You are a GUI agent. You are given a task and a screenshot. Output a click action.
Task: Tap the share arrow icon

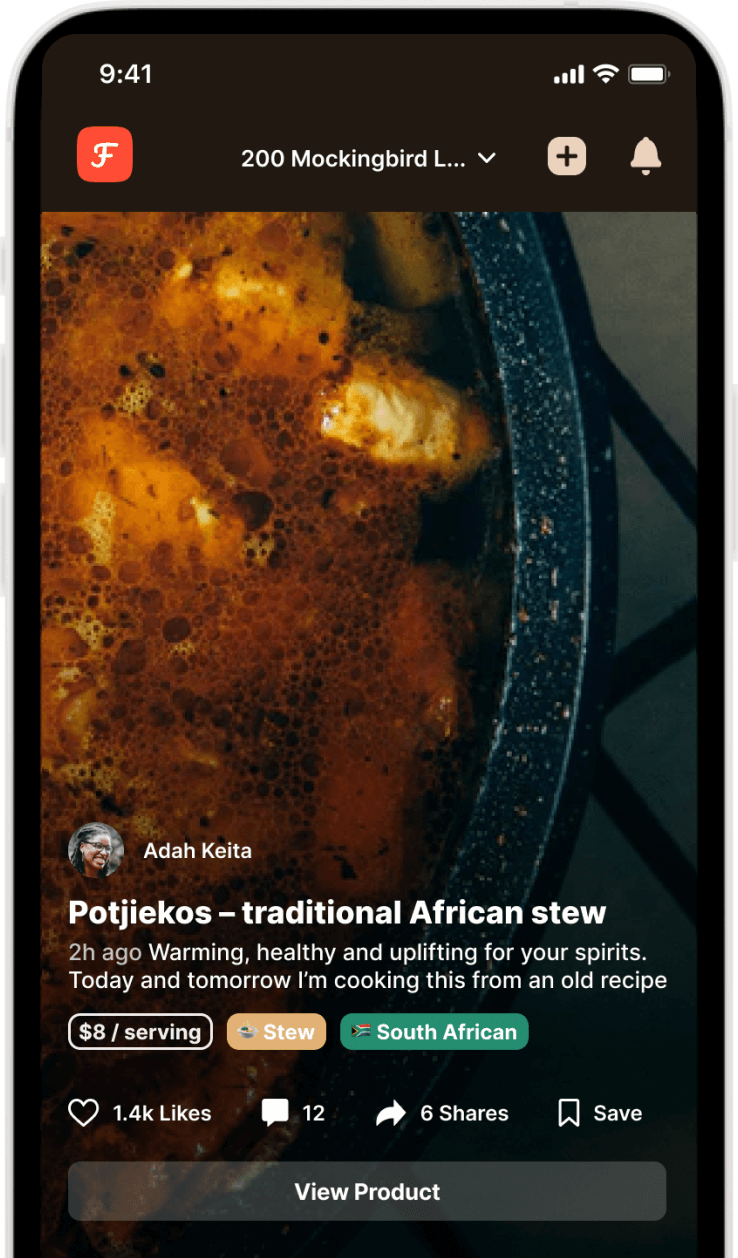pyautogui.click(x=391, y=1113)
